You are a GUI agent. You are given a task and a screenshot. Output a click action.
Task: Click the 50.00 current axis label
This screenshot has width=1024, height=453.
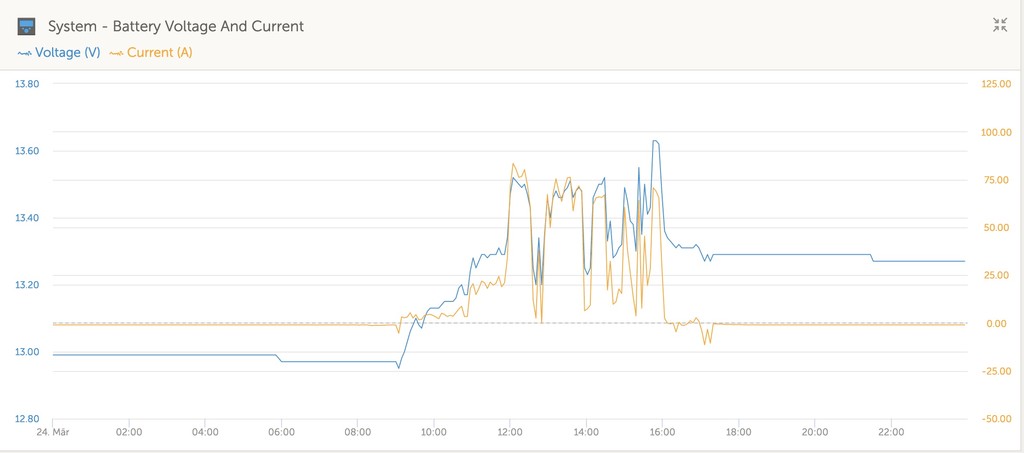[997, 228]
